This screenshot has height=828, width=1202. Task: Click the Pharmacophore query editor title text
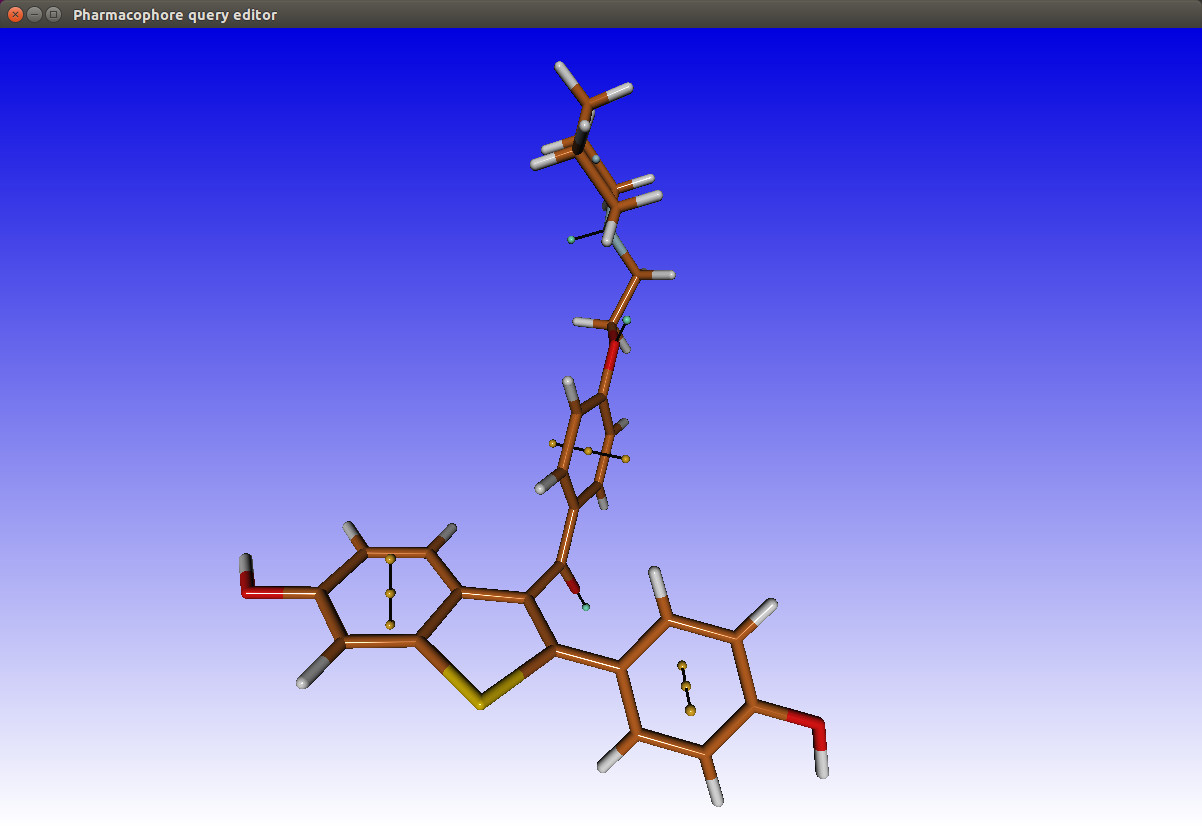(175, 15)
